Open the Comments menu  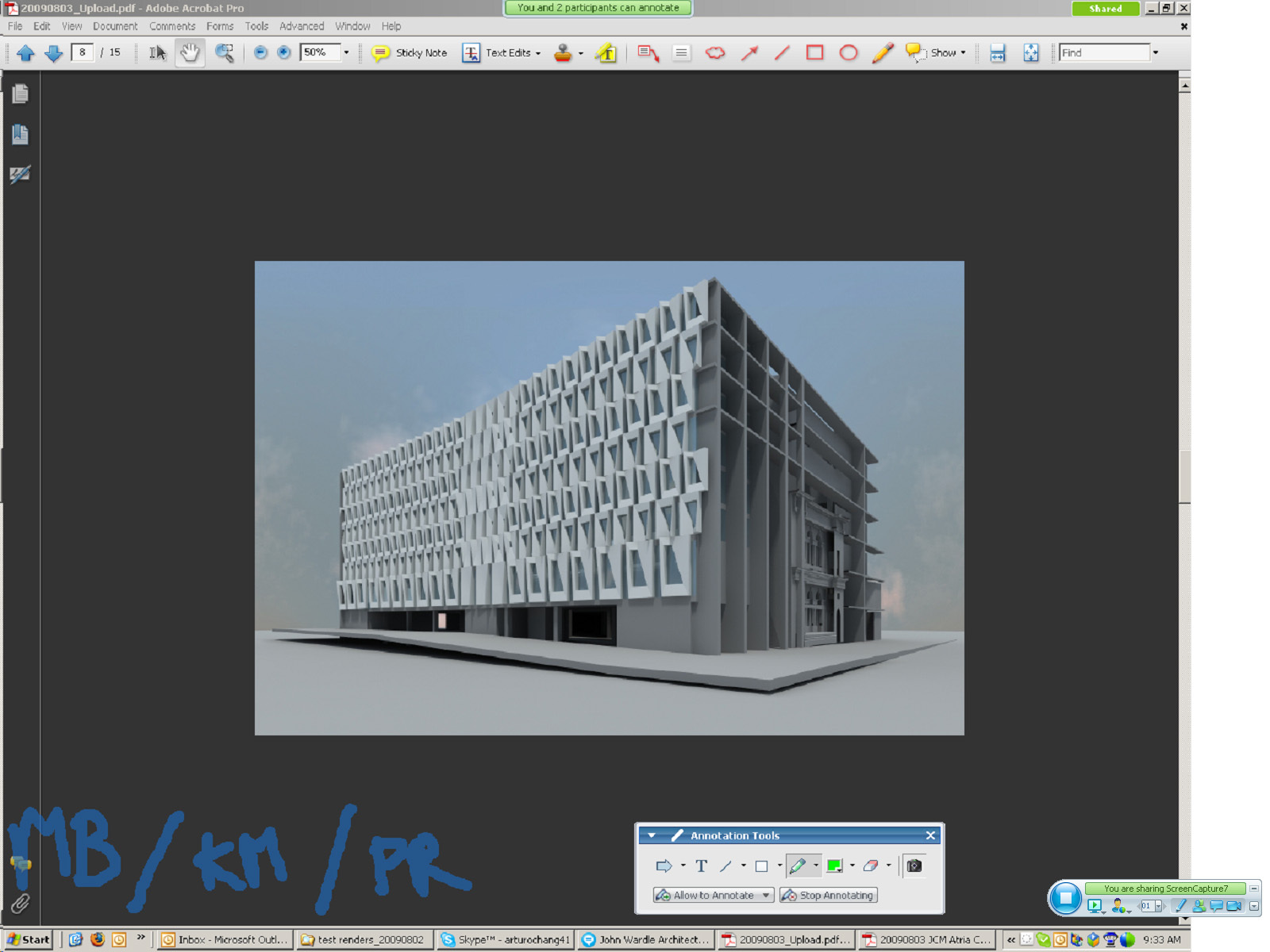[172, 26]
